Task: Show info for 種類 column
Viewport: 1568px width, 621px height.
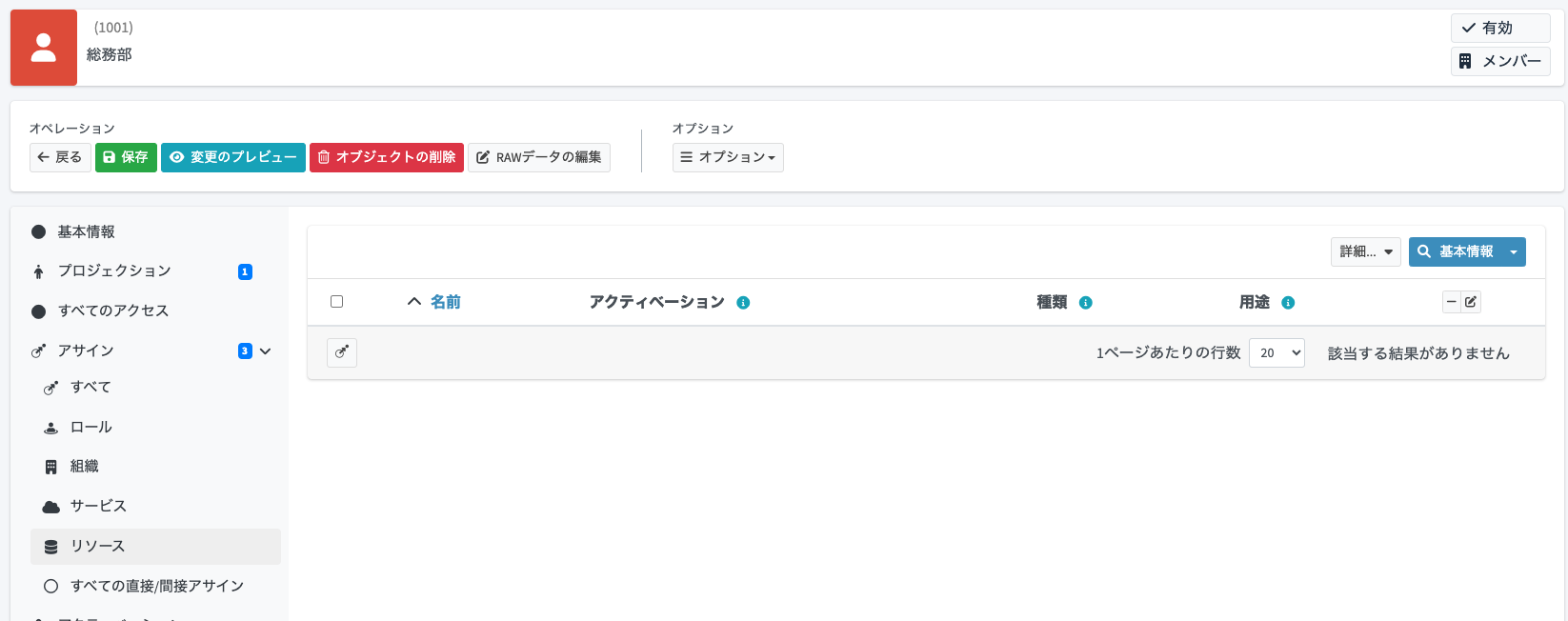Action: click(1085, 303)
